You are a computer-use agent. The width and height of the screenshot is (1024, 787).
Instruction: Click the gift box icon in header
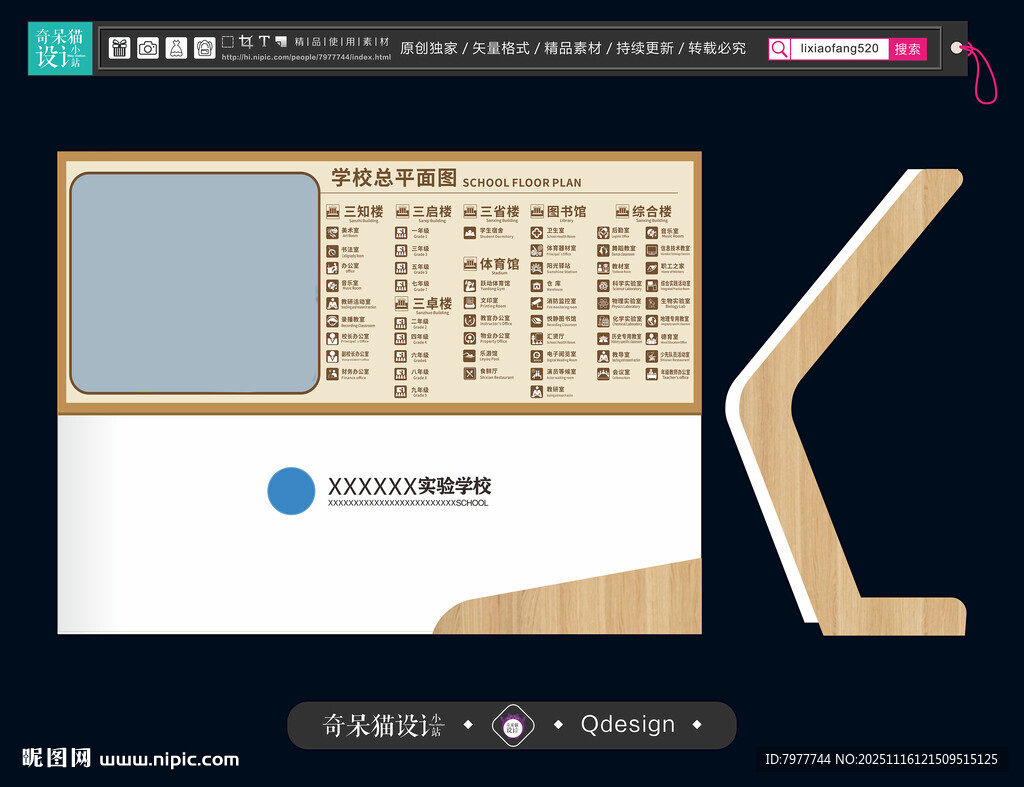[120, 48]
